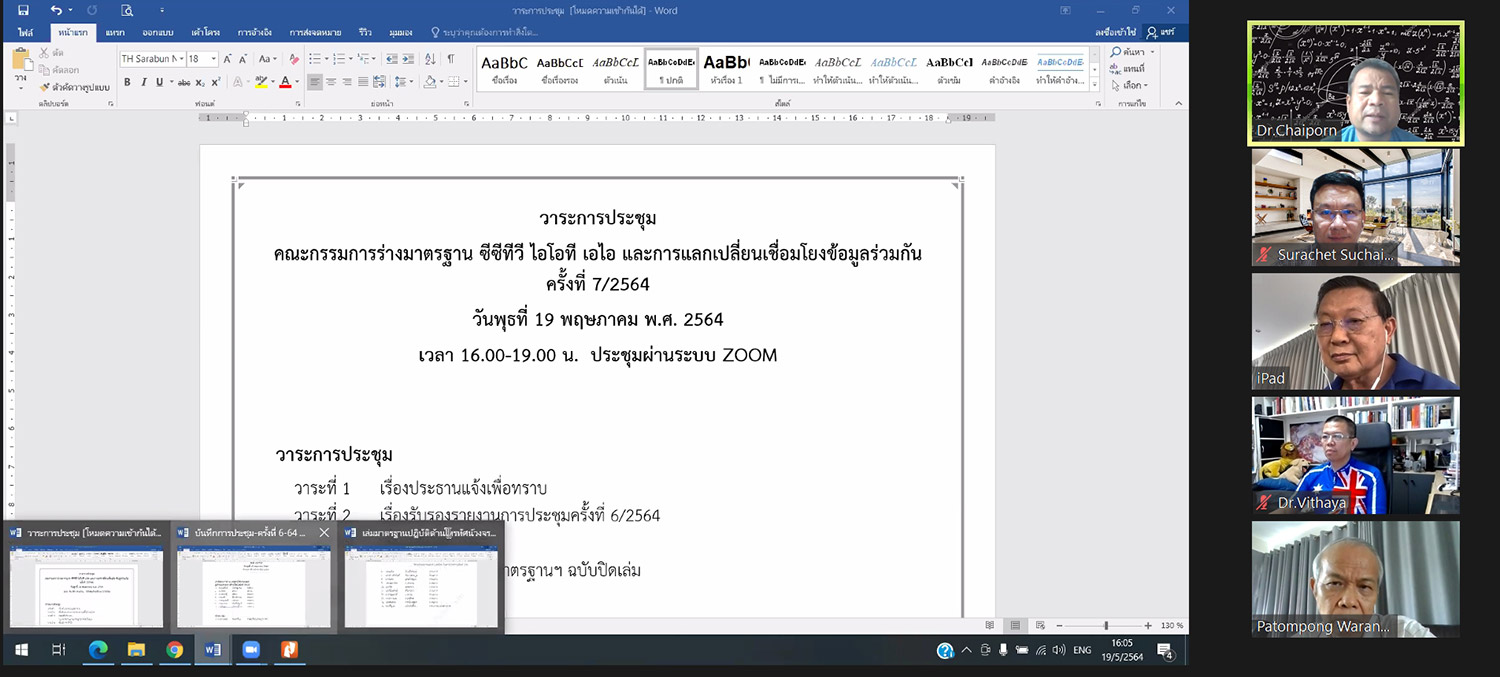Open the แทรก (Insert) ribbon tab
Image resolution: width=1500 pixels, height=677 pixels.
point(115,33)
